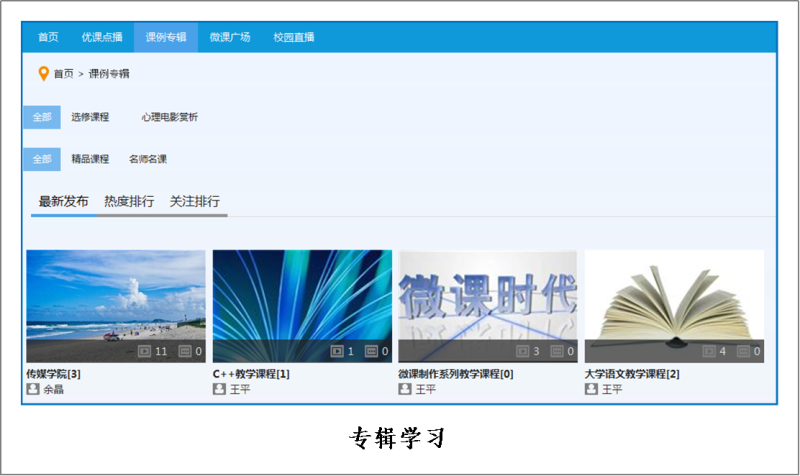Screen dimensions: 800x476
Task: Select 全部 in the 精品课程 filter row
Action: coord(42,159)
